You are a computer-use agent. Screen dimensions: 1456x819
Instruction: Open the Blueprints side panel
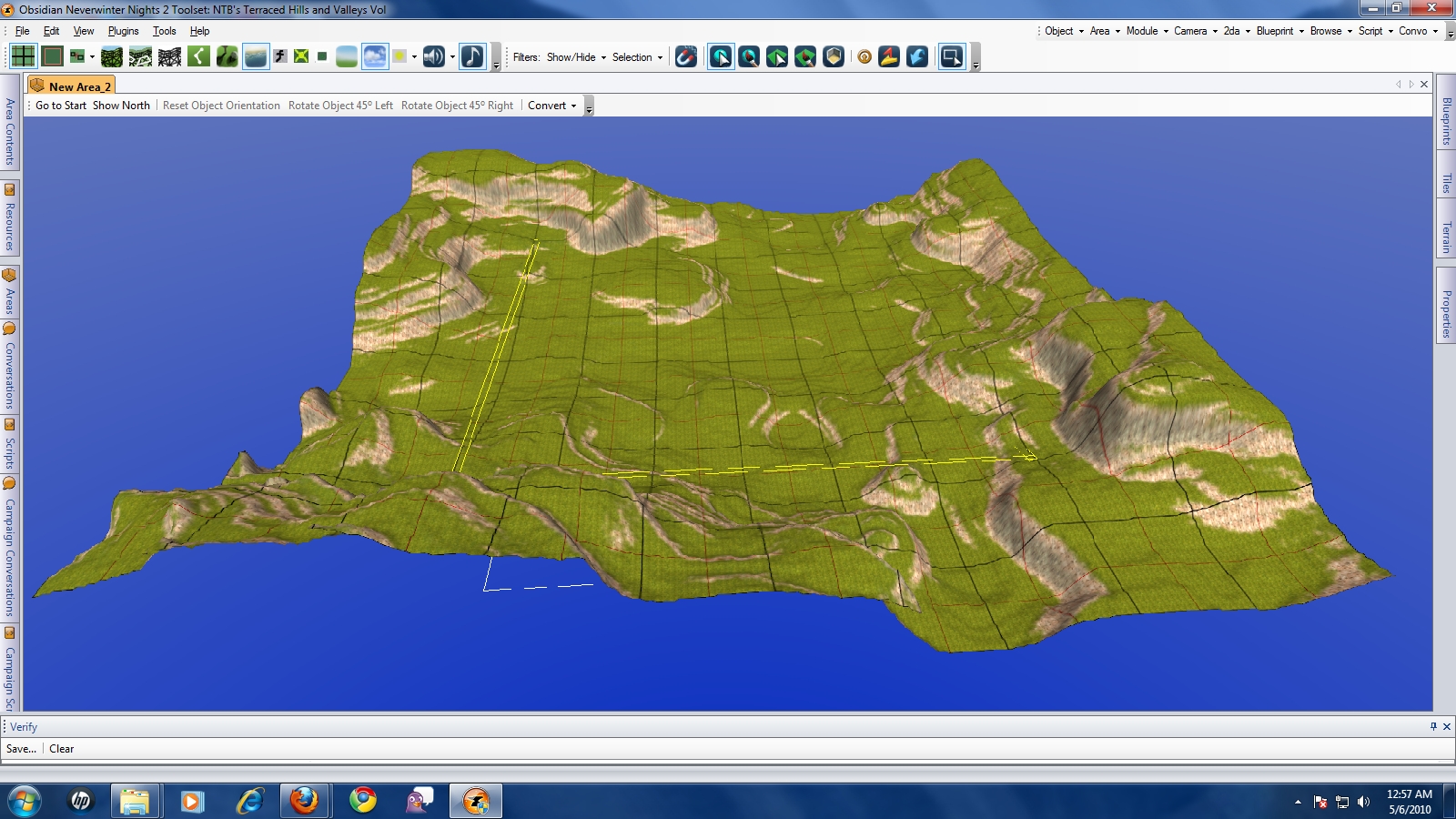point(1446,121)
